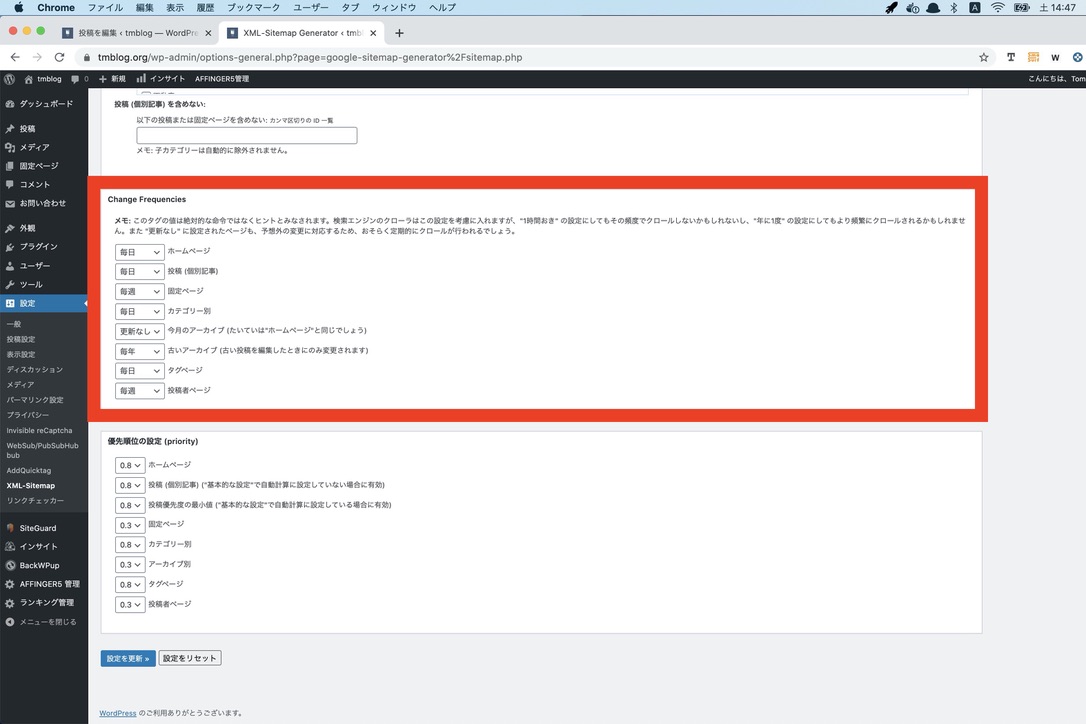Click the WordPress logo in admin bar
The image size is (1086, 724).
10,79
